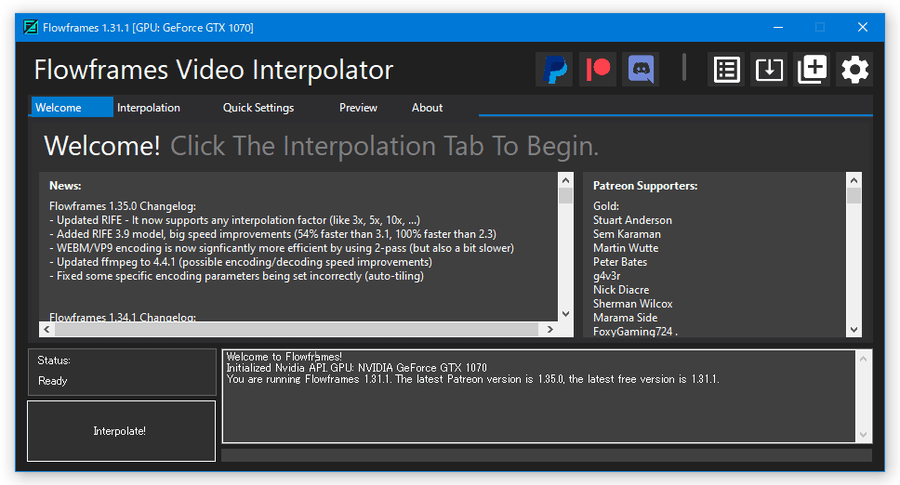Go to the Preview tab

(x=358, y=107)
